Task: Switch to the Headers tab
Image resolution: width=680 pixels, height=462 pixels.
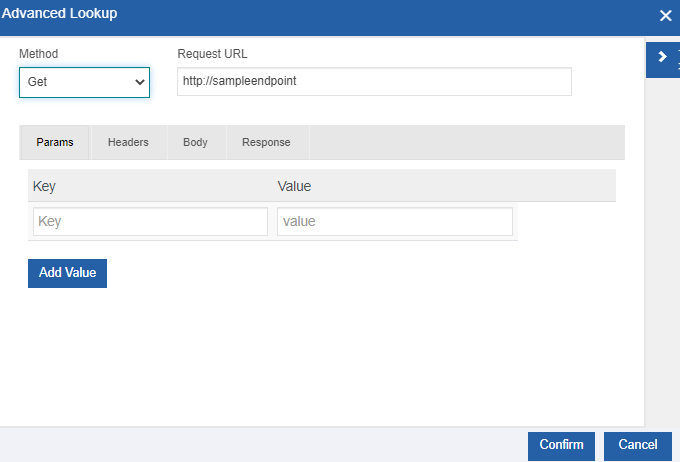Action: [x=128, y=142]
